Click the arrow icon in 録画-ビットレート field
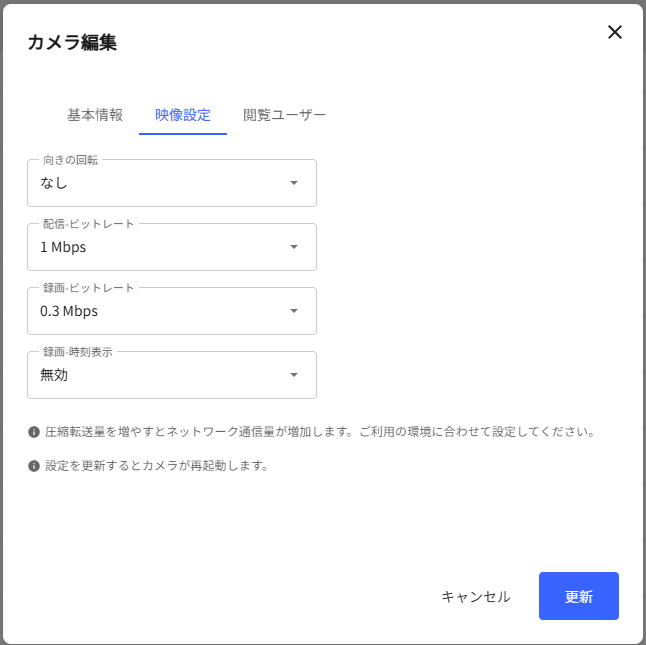Viewport: 646px width, 645px height. [294, 311]
